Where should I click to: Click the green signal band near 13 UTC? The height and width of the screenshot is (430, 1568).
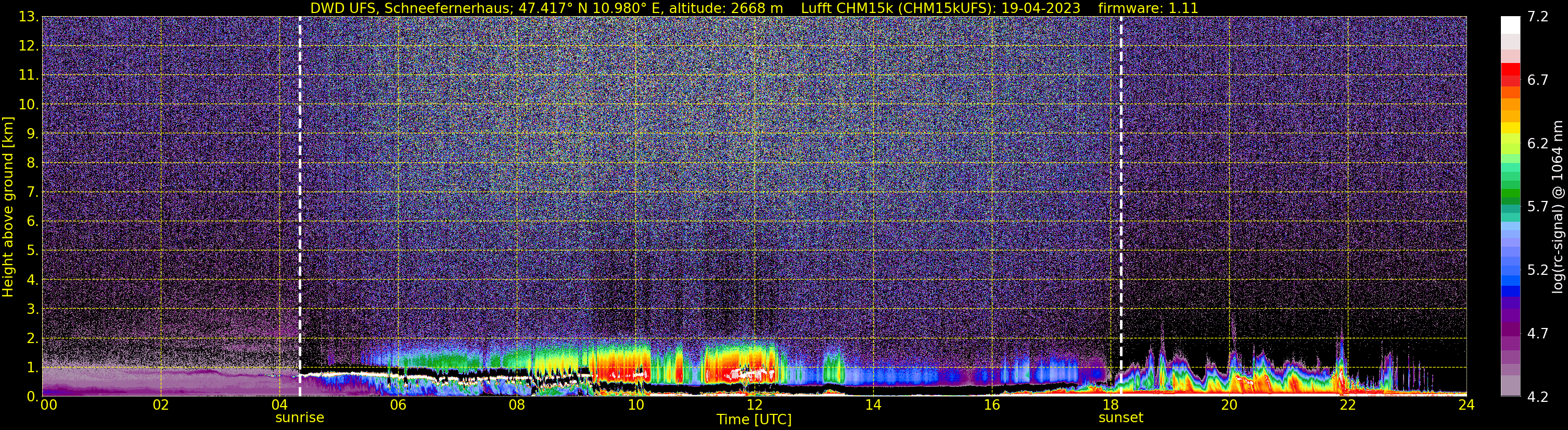click(x=833, y=366)
